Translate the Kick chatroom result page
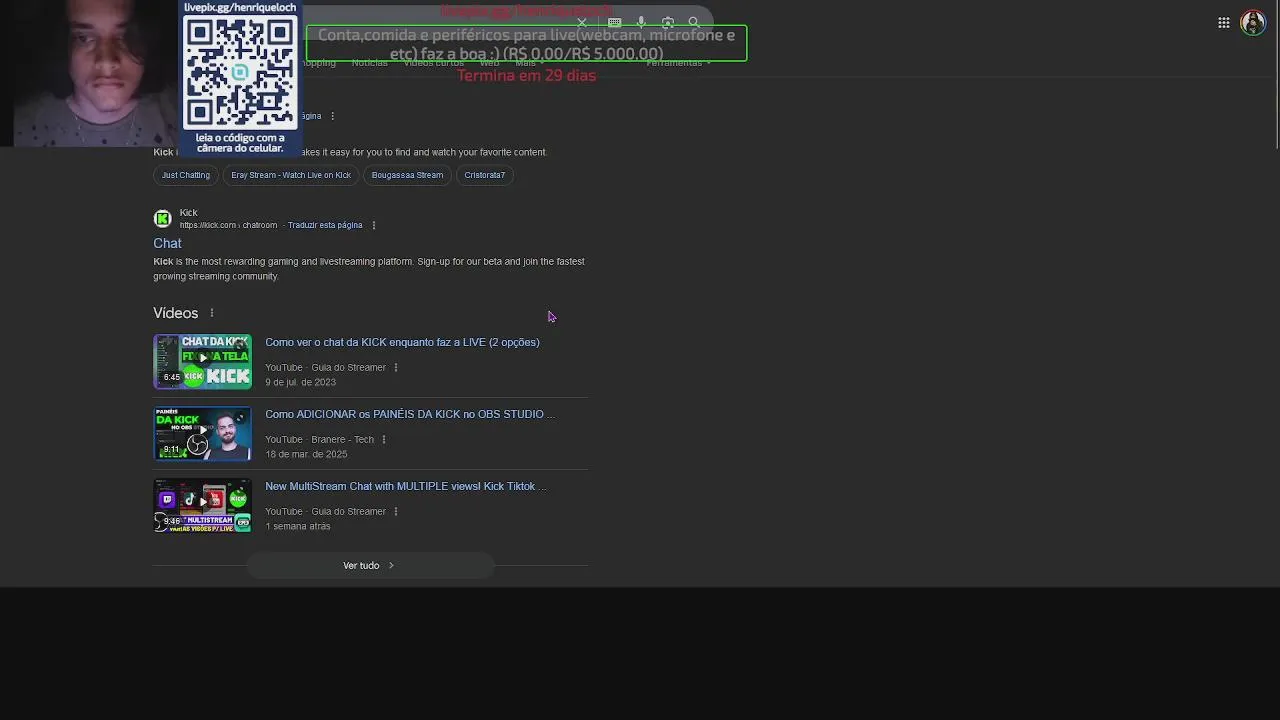This screenshot has width=1280, height=720. point(325,225)
